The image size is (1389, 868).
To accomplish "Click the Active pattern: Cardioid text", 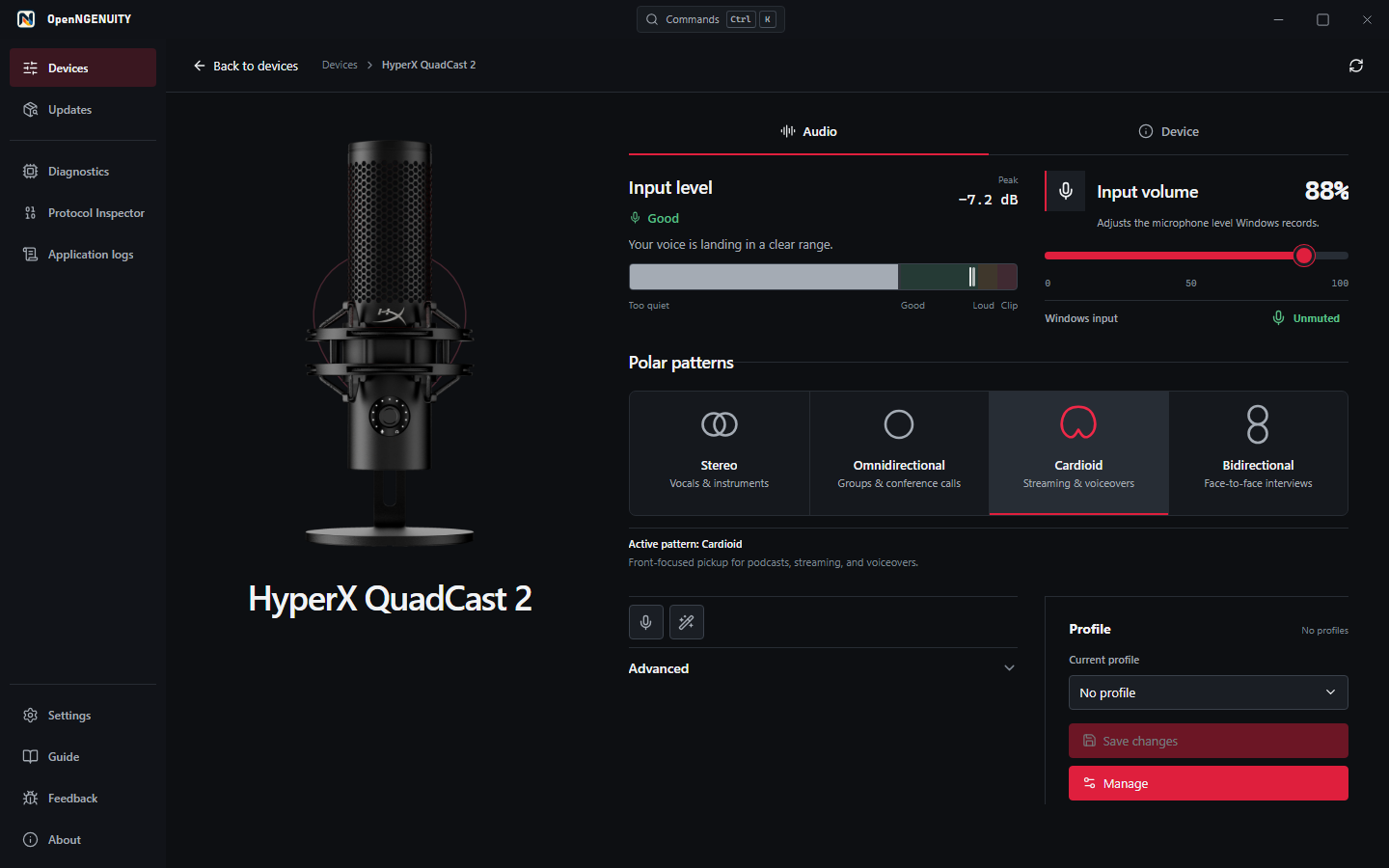I will pos(685,544).
